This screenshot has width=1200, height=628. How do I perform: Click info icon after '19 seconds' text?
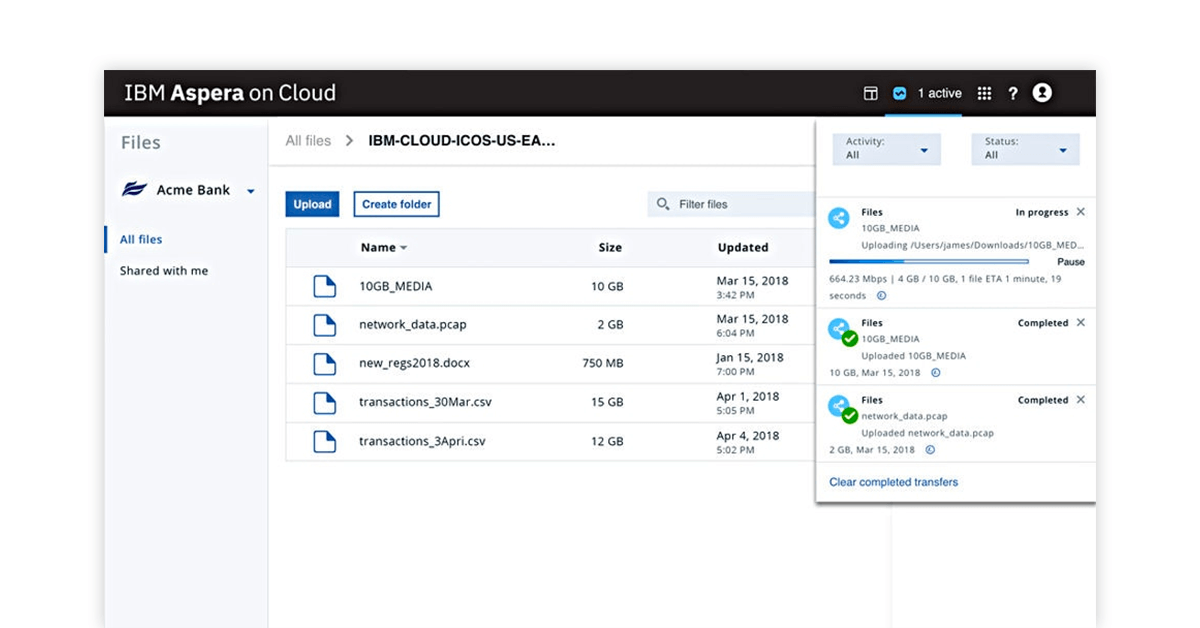pos(881,296)
